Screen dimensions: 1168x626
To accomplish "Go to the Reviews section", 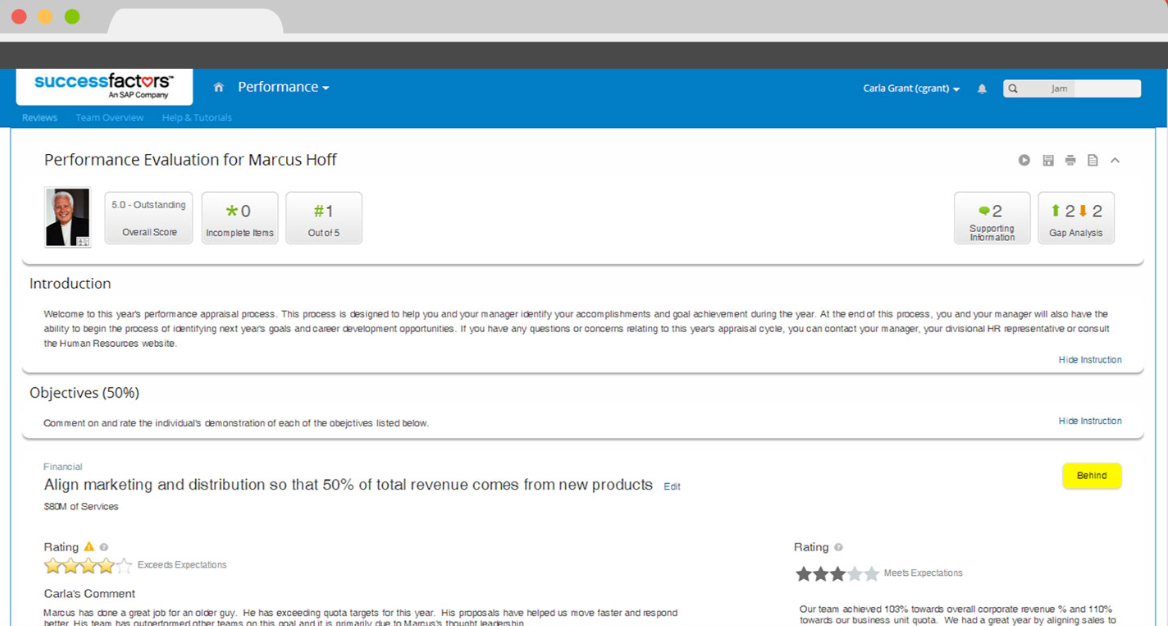I will point(39,117).
